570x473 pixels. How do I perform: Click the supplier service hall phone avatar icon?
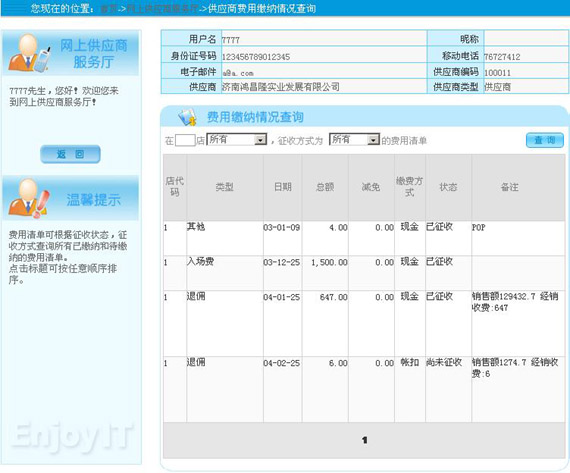tap(29, 53)
